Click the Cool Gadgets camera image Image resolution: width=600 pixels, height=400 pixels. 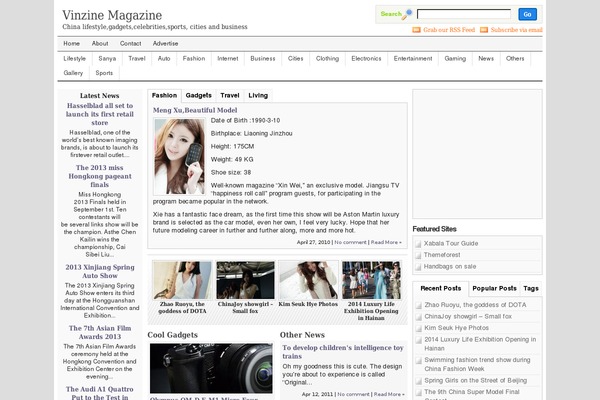pyautogui.click(x=211, y=368)
